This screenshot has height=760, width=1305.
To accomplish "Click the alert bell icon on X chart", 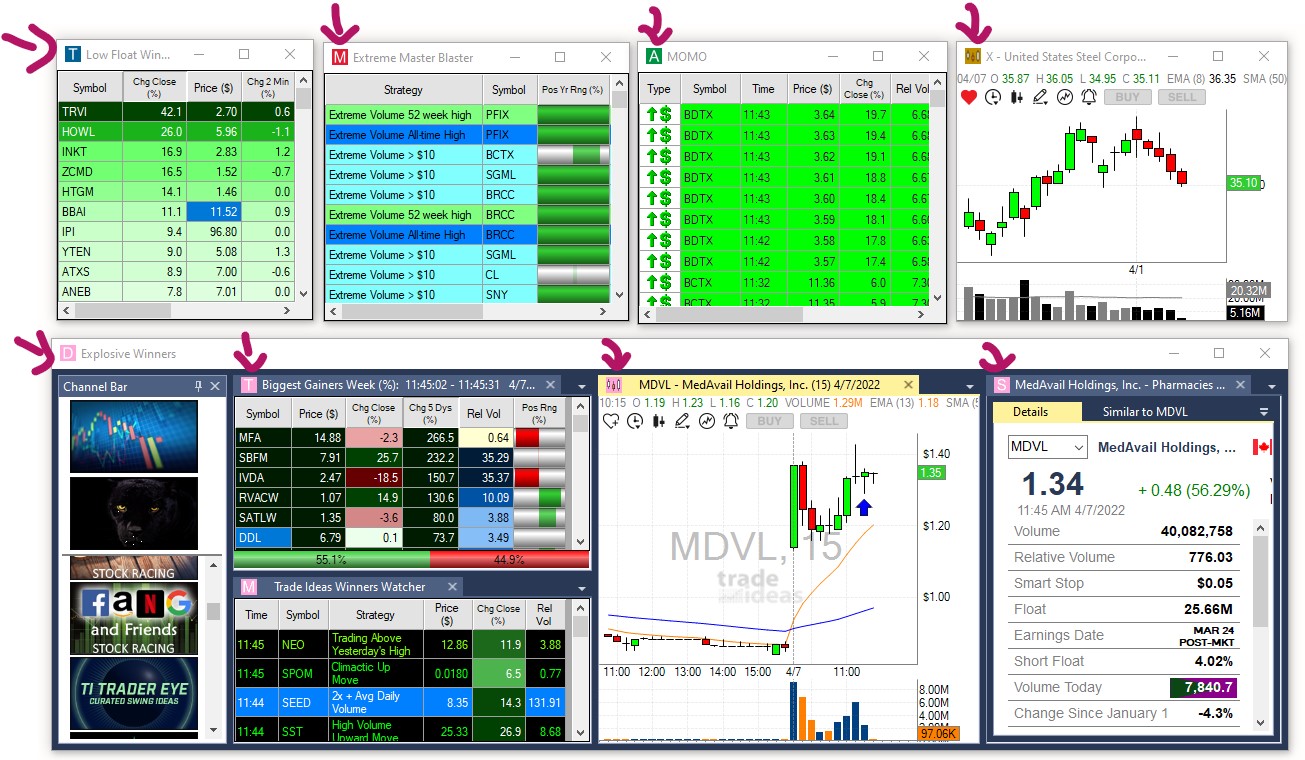I will [x=1089, y=97].
